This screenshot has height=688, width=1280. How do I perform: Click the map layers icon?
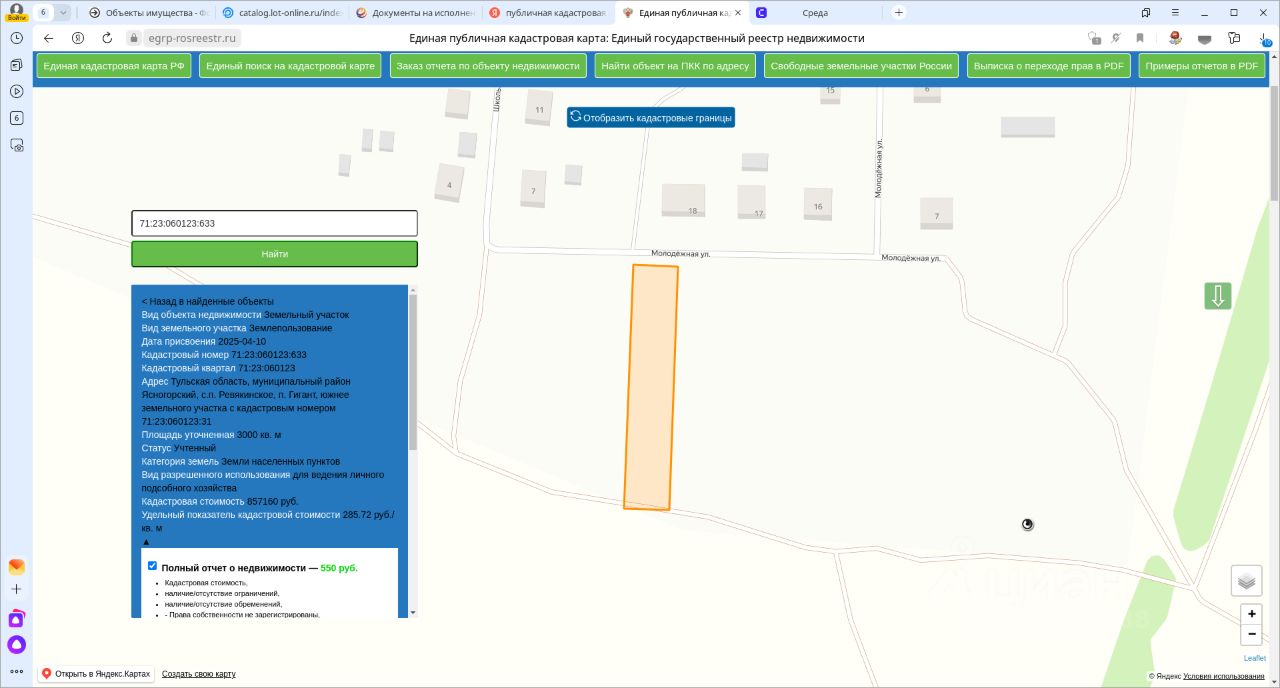(x=1246, y=580)
